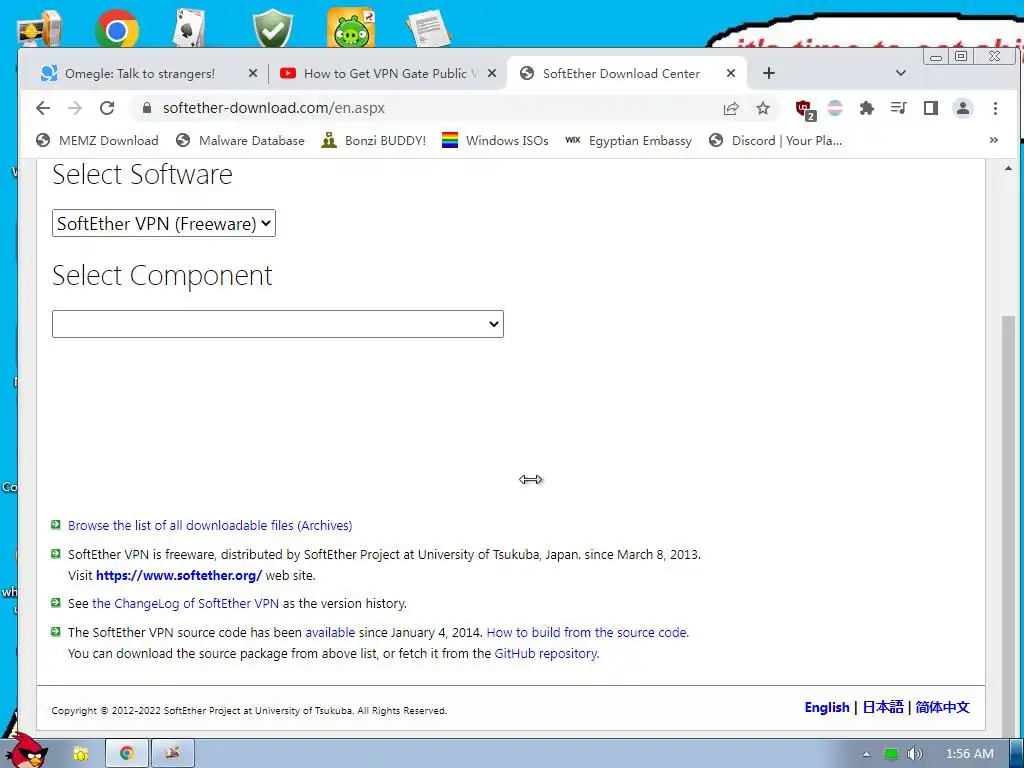Share this page via share icon
This screenshot has height=768, width=1024.
(x=731, y=108)
